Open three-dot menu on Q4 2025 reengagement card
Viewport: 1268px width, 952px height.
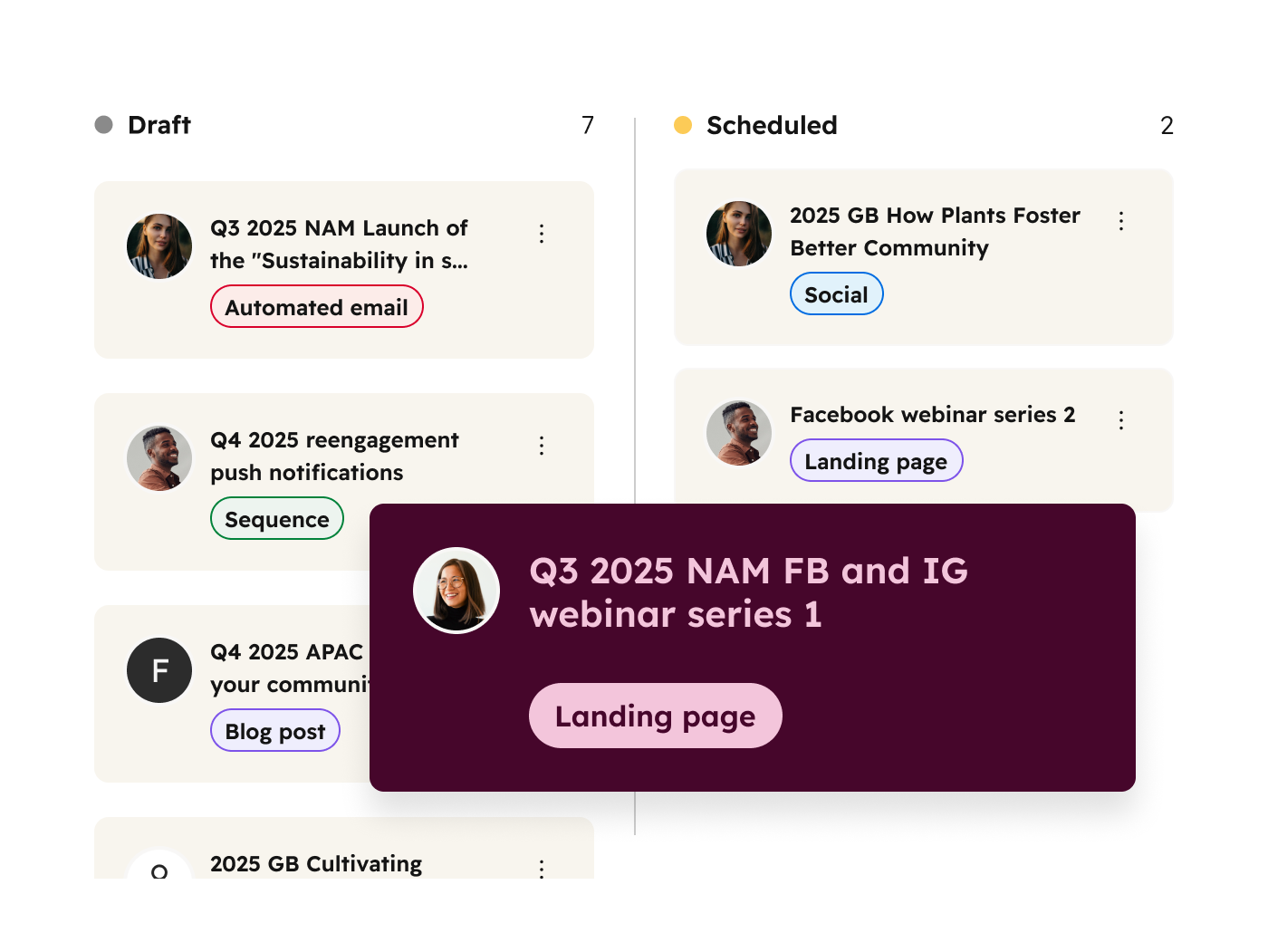[542, 446]
